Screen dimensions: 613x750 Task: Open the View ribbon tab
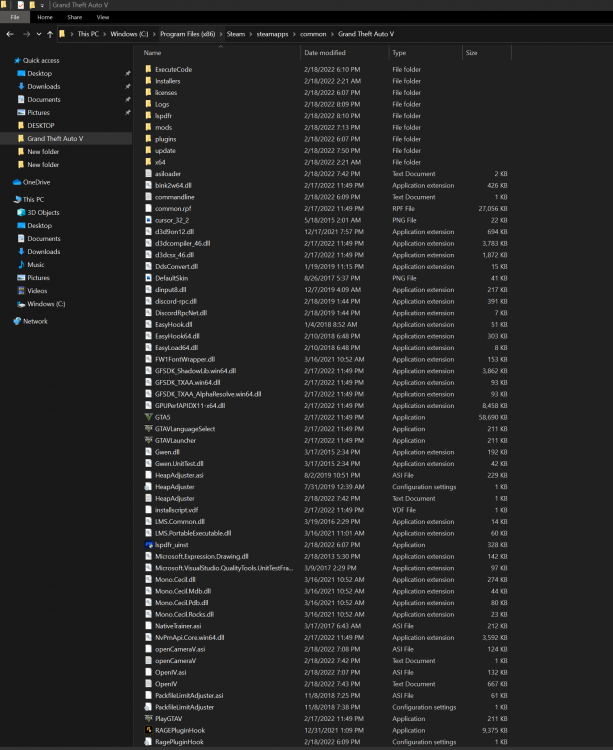103,17
